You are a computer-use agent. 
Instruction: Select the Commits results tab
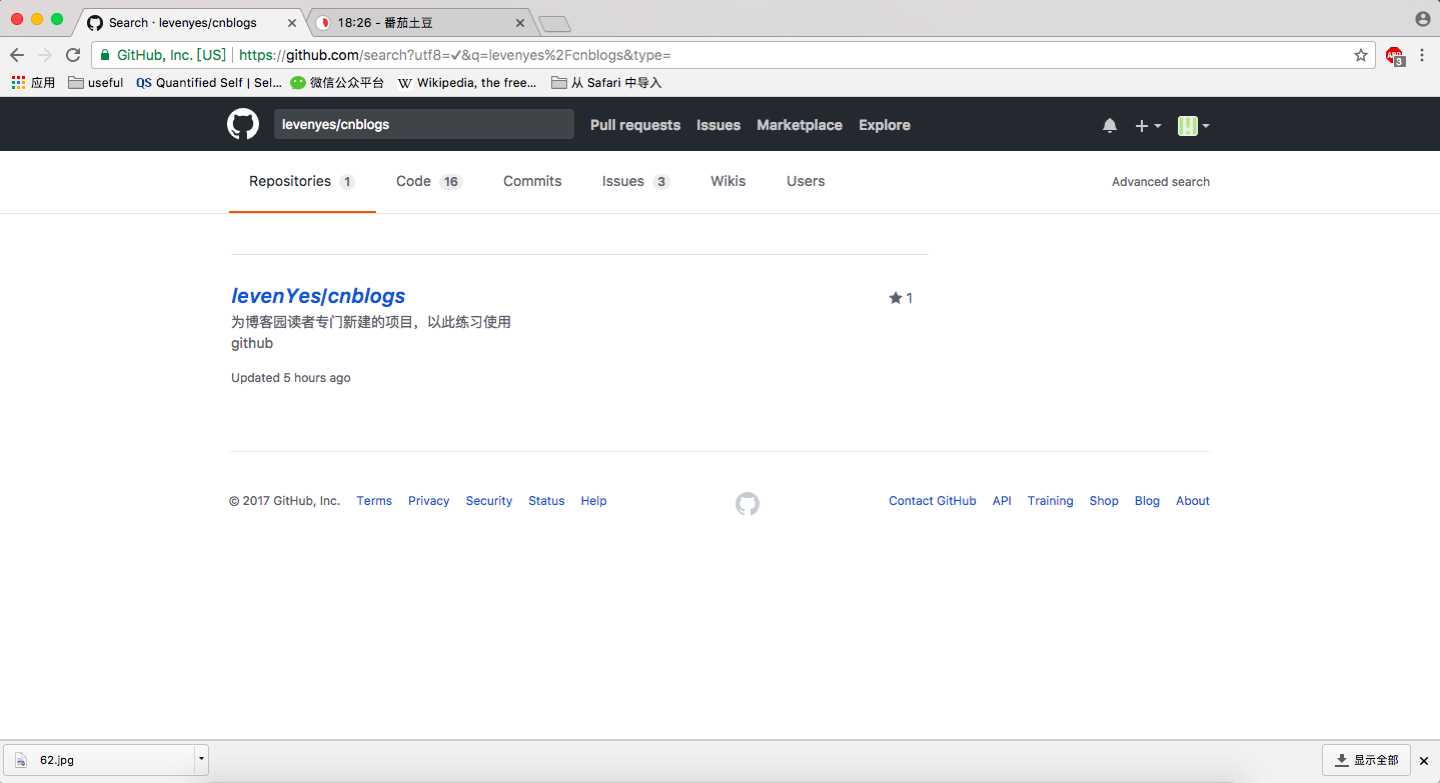(532, 181)
